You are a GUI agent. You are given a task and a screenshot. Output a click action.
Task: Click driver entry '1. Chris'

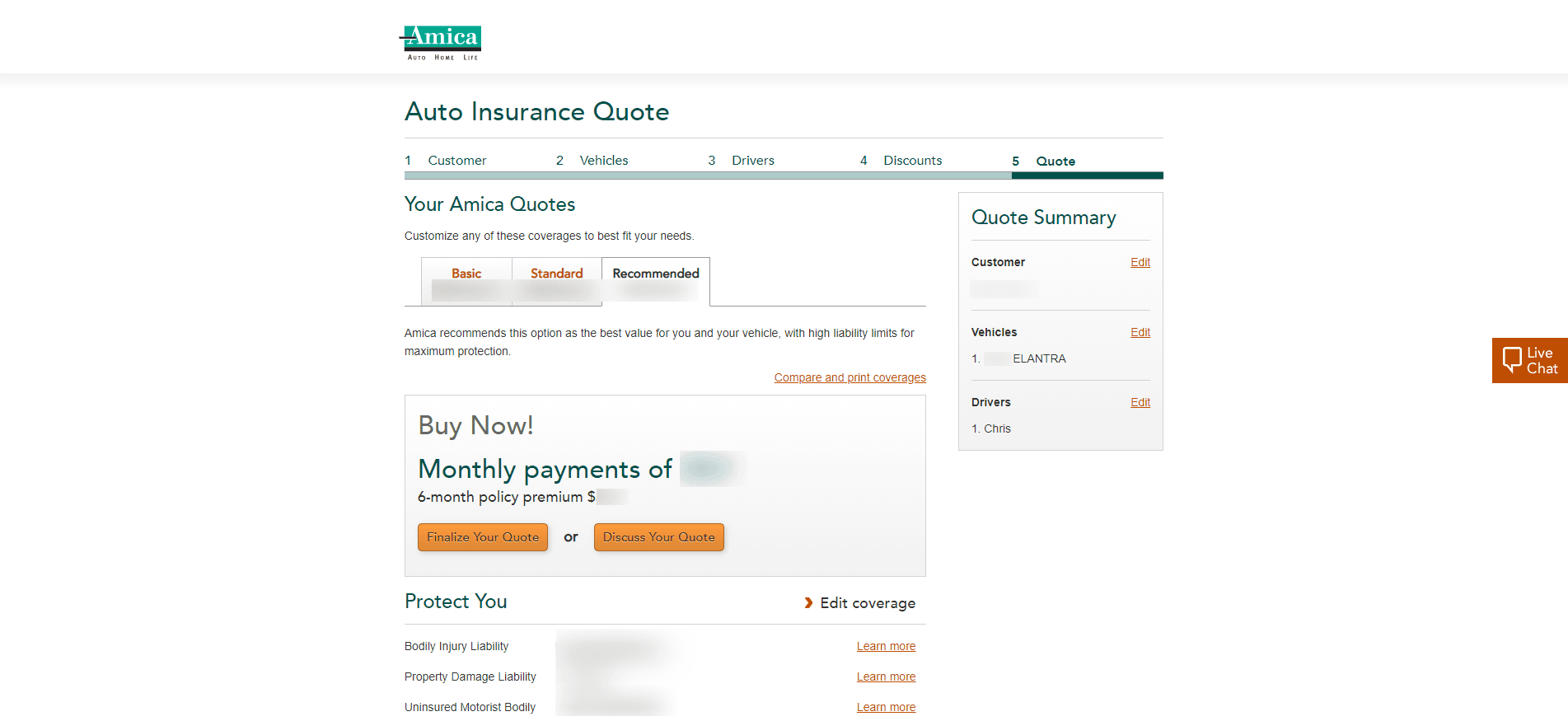(x=991, y=428)
